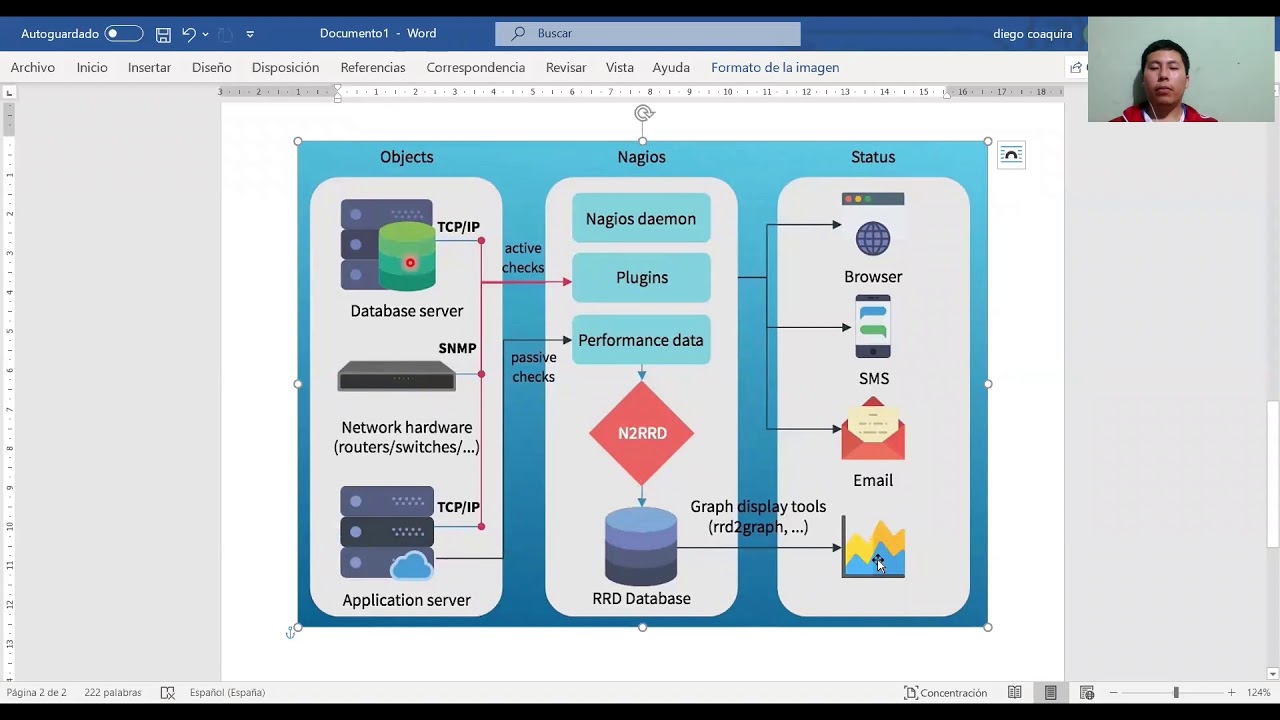Click the zoom out minus button

click(x=1113, y=692)
